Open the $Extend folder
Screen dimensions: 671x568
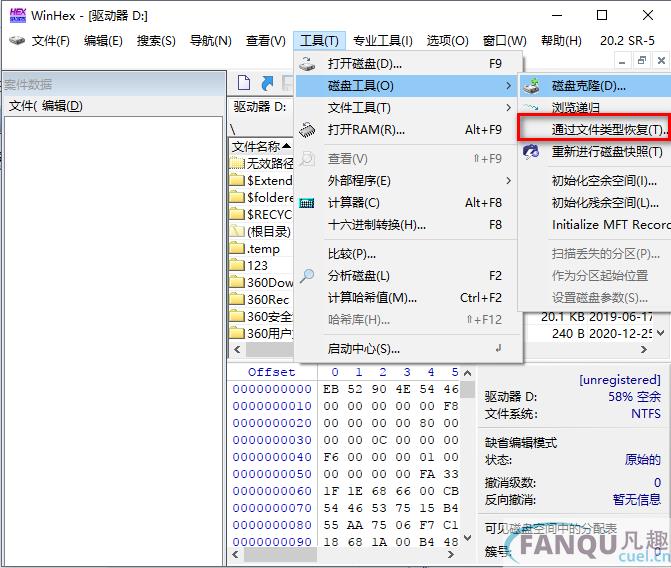261,181
